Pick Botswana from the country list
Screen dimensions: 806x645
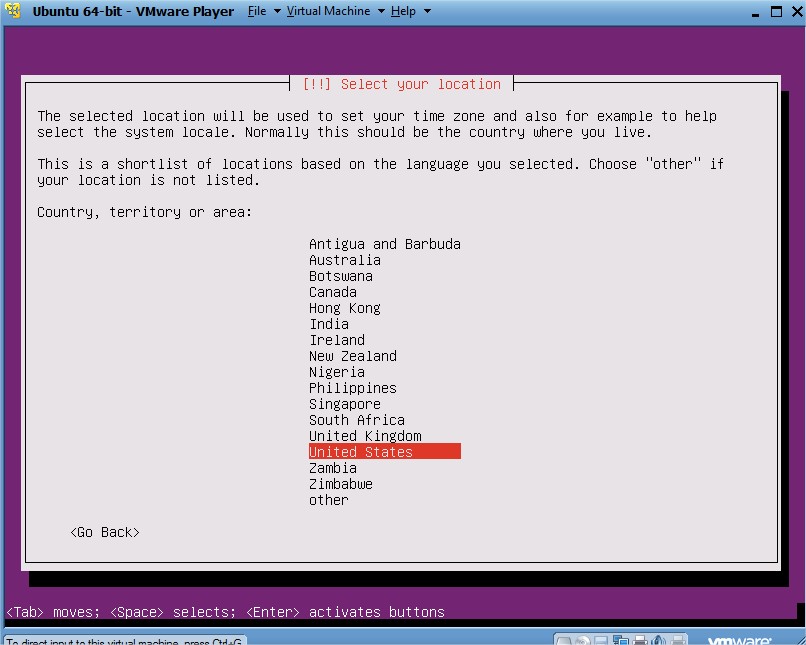tap(340, 275)
